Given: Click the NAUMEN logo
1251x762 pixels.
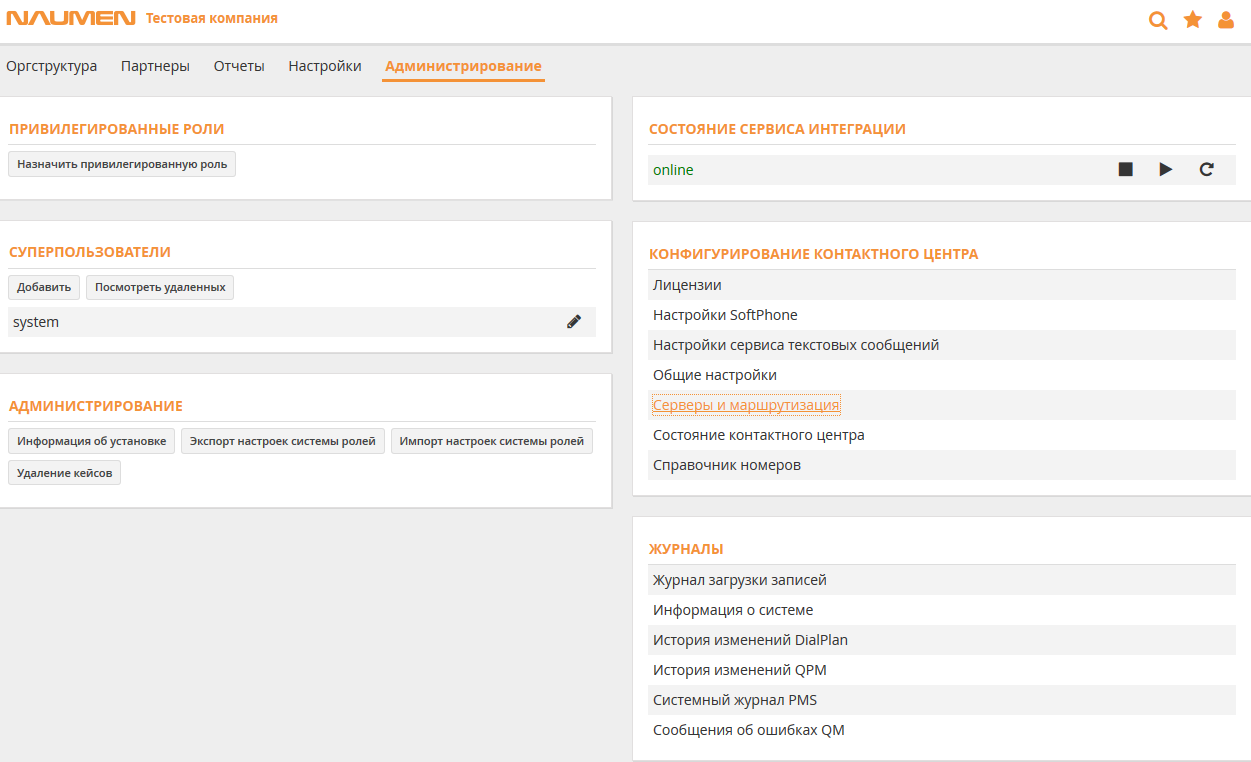Looking at the screenshot, I should pos(70,19).
